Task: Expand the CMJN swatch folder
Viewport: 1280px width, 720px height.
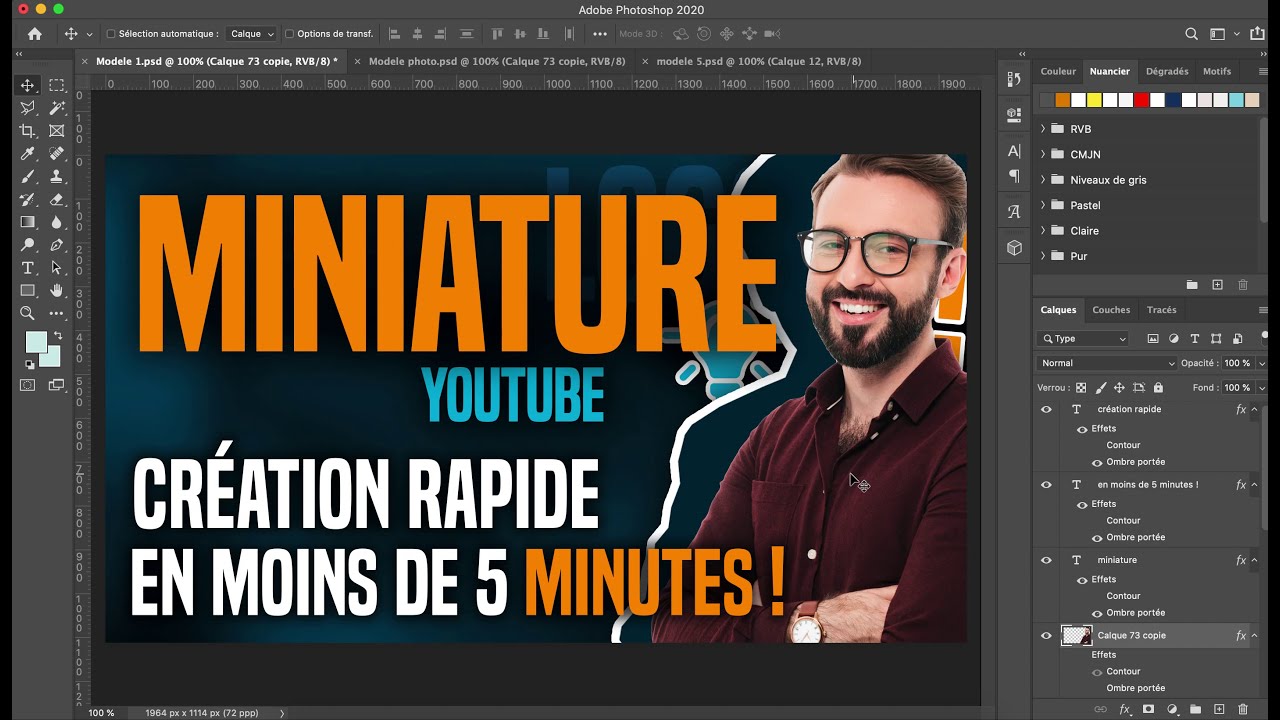Action: [x=1042, y=154]
